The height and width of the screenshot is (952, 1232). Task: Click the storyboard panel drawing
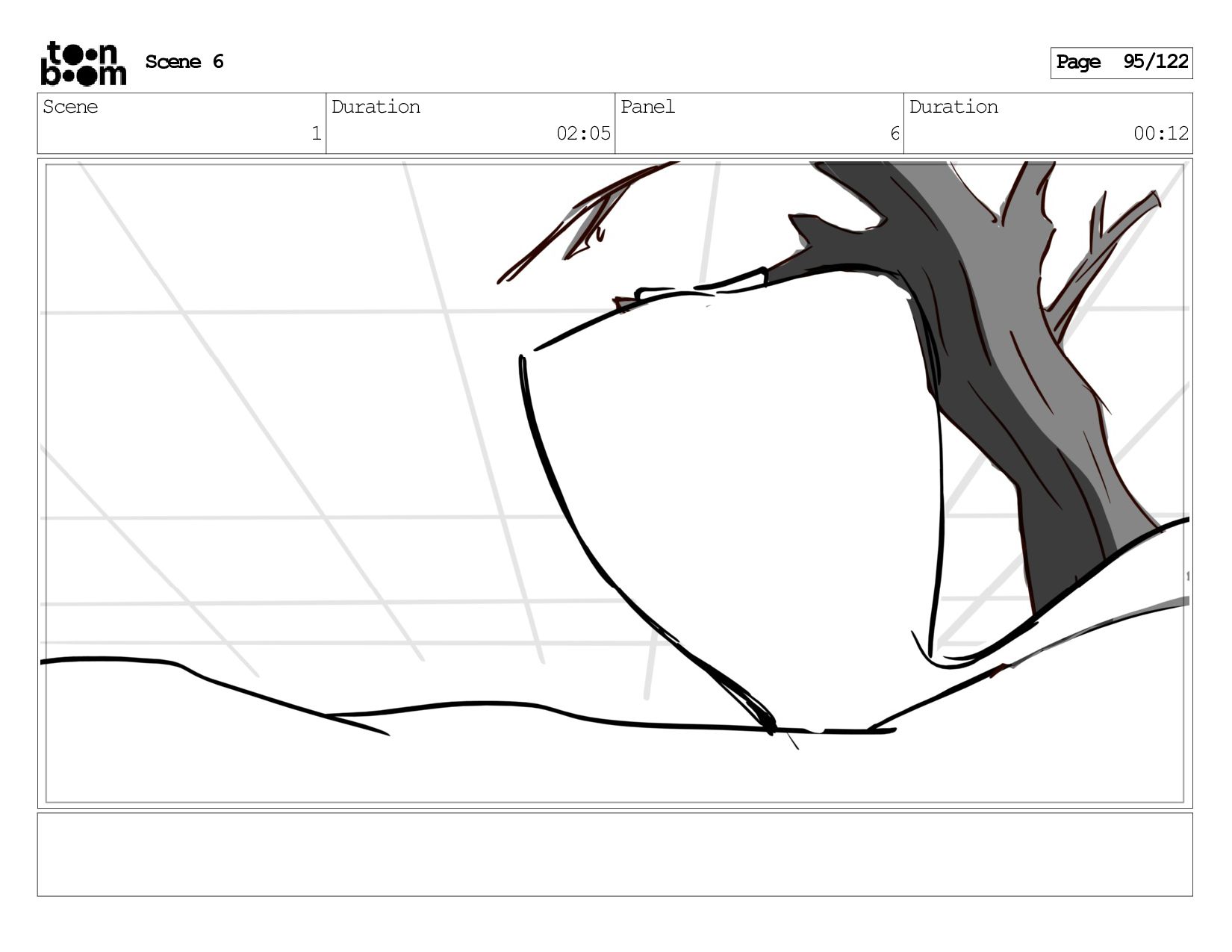pyautogui.click(x=615, y=483)
